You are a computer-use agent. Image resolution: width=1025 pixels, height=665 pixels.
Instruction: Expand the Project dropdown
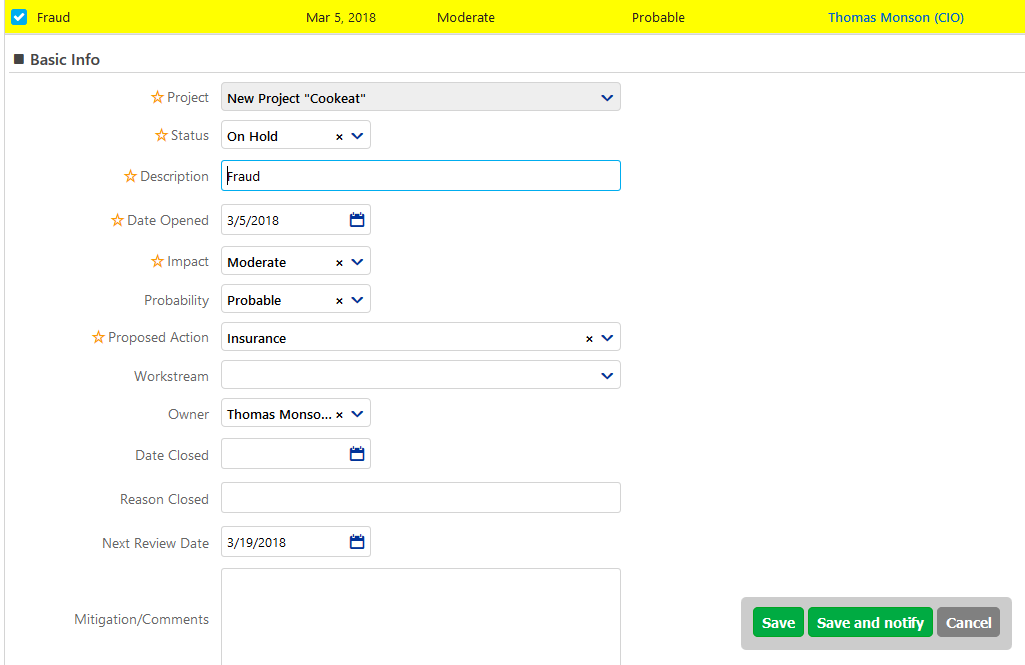606,98
